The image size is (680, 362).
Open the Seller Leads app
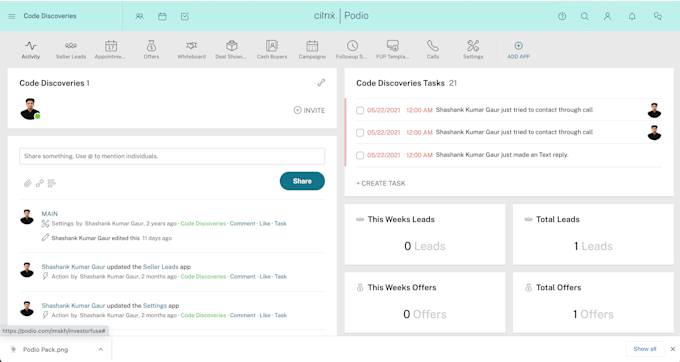click(71, 49)
